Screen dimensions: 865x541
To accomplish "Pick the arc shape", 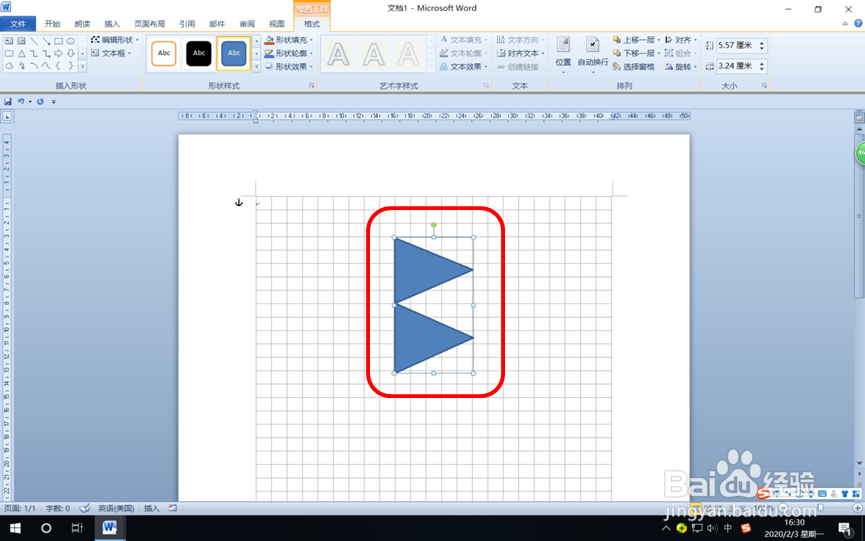I will click(34, 66).
